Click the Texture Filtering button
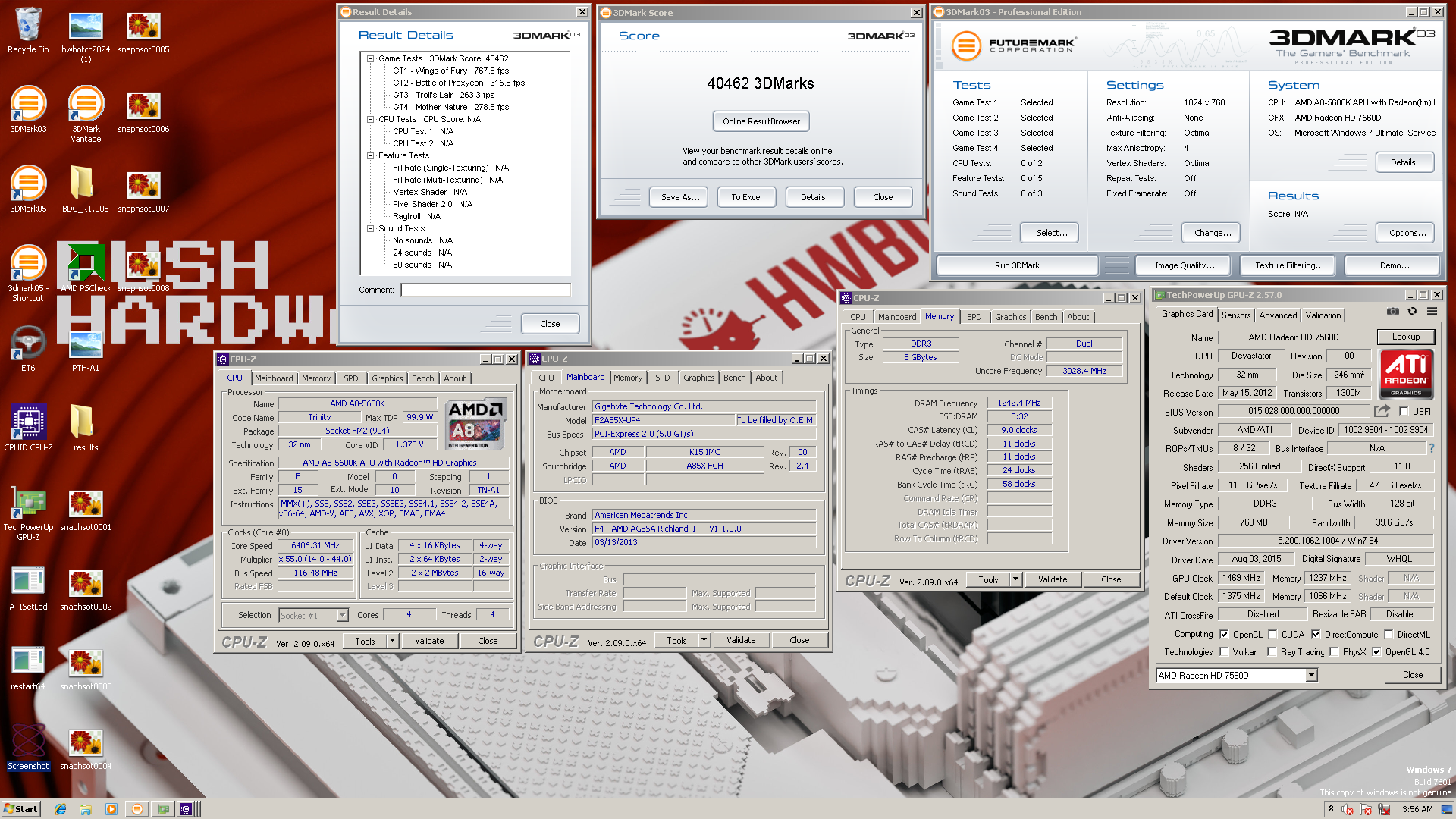 [1289, 265]
